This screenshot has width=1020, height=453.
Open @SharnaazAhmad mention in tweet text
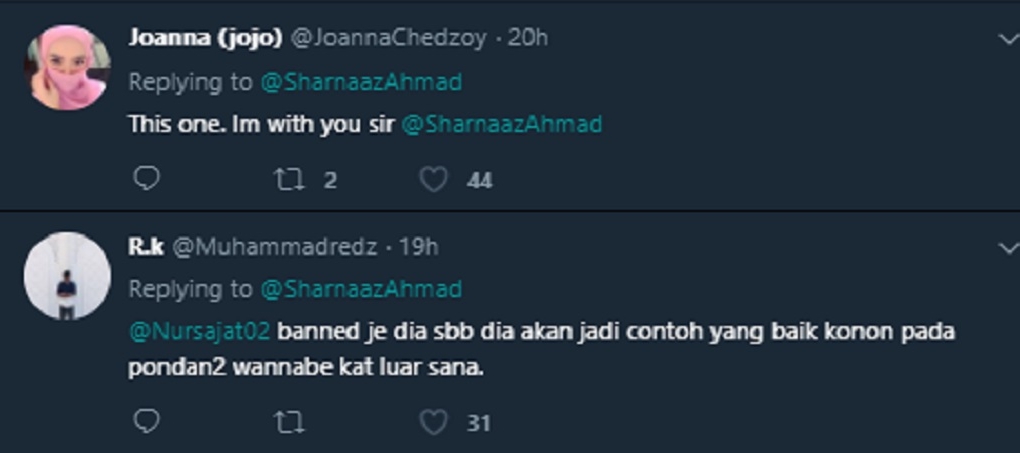502,124
